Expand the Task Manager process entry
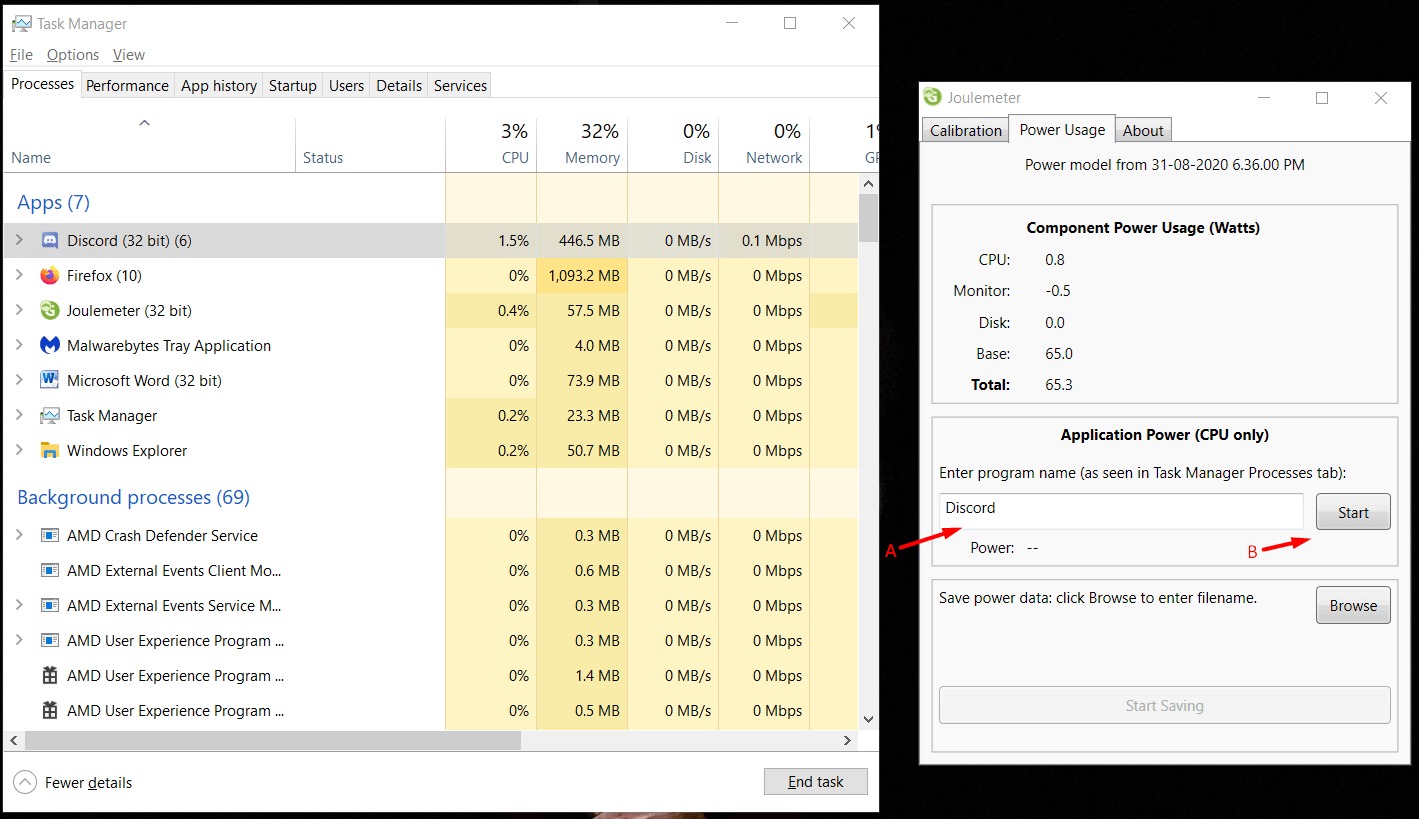The height and width of the screenshot is (819, 1419). tap(19, 415)
